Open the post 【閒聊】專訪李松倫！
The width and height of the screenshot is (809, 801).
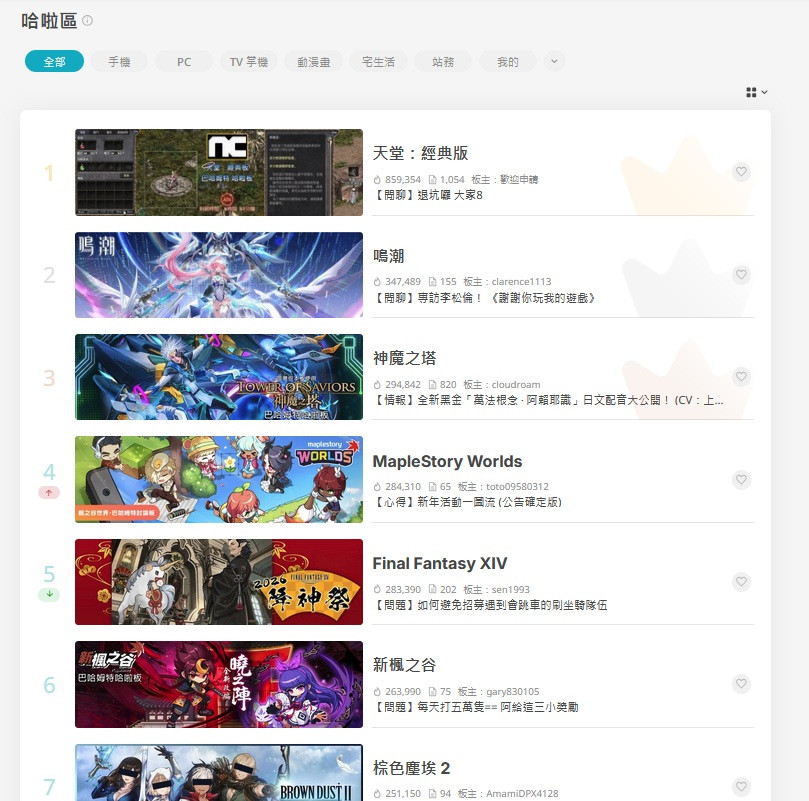pos(483,298)
